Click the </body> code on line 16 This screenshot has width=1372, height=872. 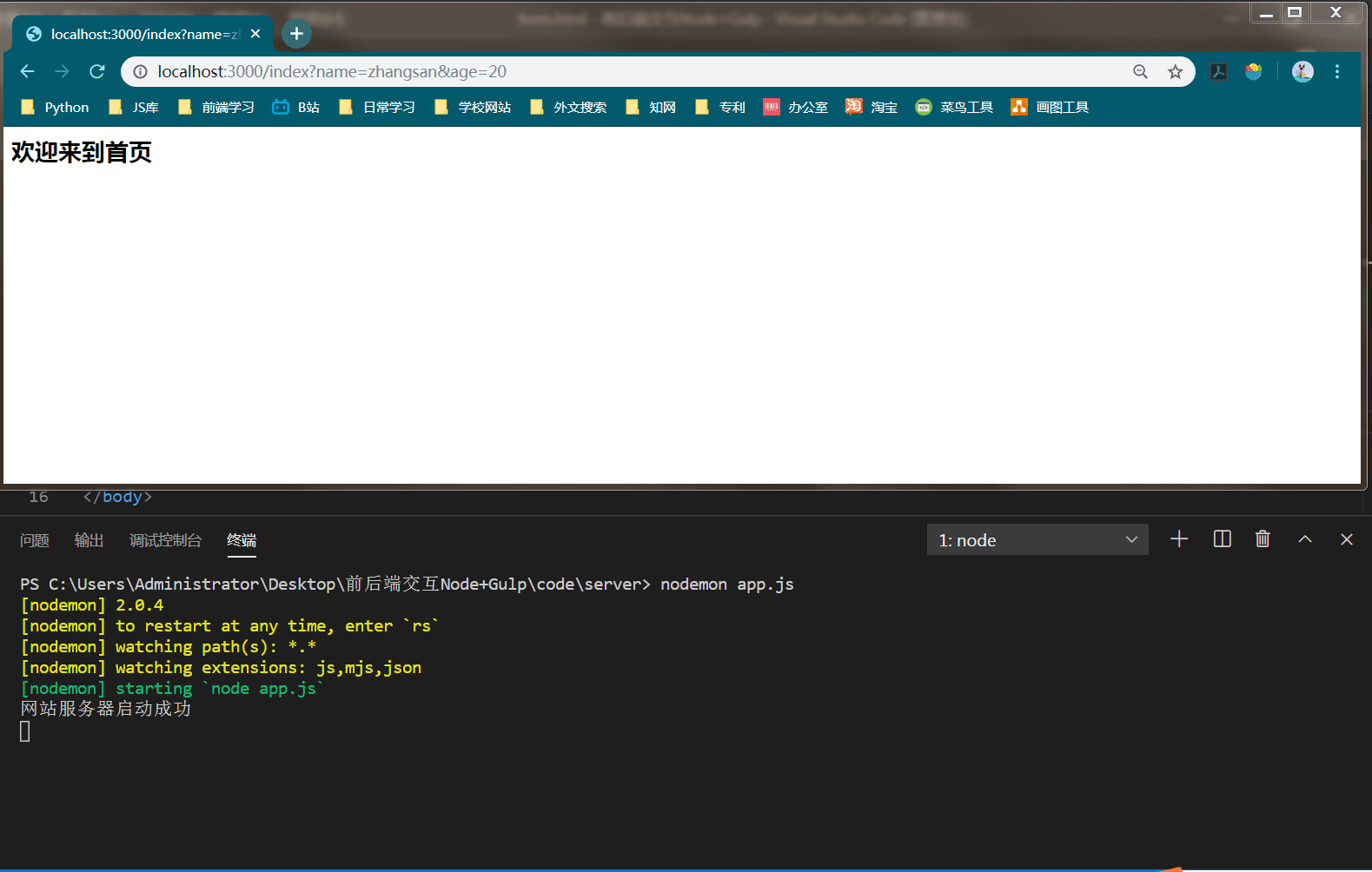[x=117, y=497]
